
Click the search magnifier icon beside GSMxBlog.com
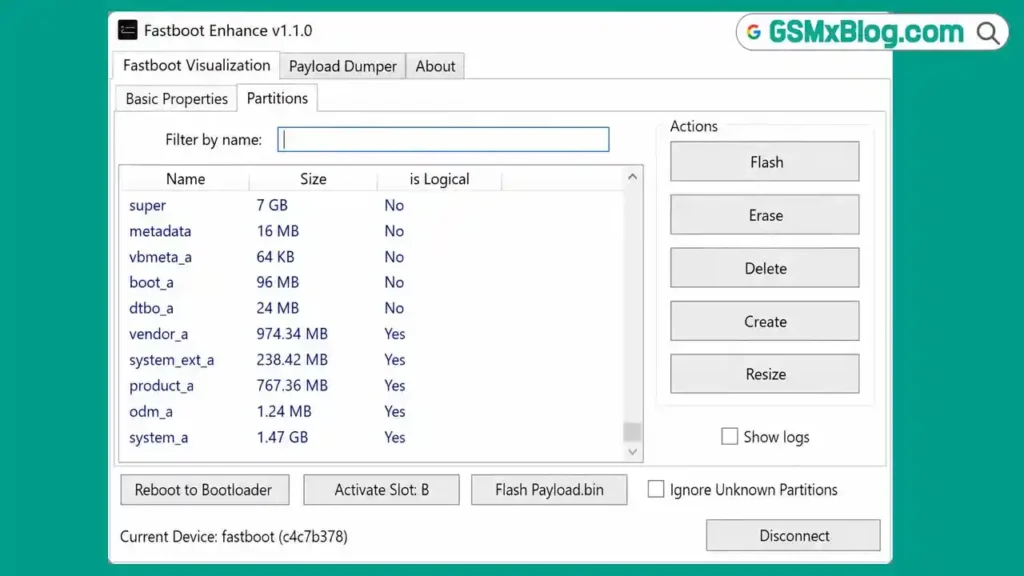click(987, 33)
